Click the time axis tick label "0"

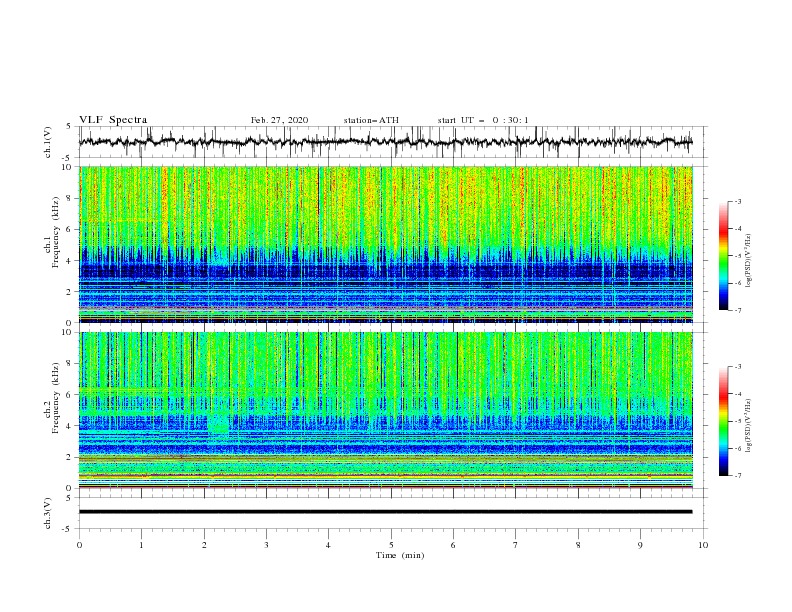pos(79,545)
